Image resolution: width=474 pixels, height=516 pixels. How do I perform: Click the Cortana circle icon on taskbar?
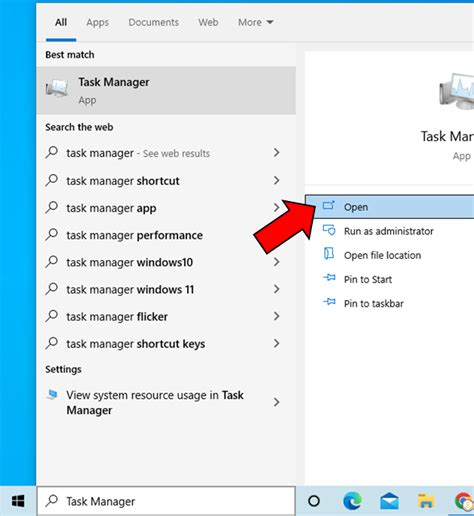tap(314, 501)
